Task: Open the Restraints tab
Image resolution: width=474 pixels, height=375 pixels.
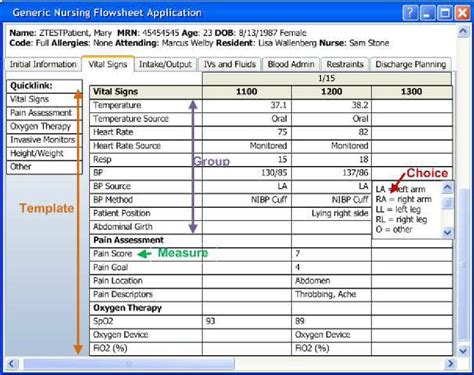Action: [345, 64]
